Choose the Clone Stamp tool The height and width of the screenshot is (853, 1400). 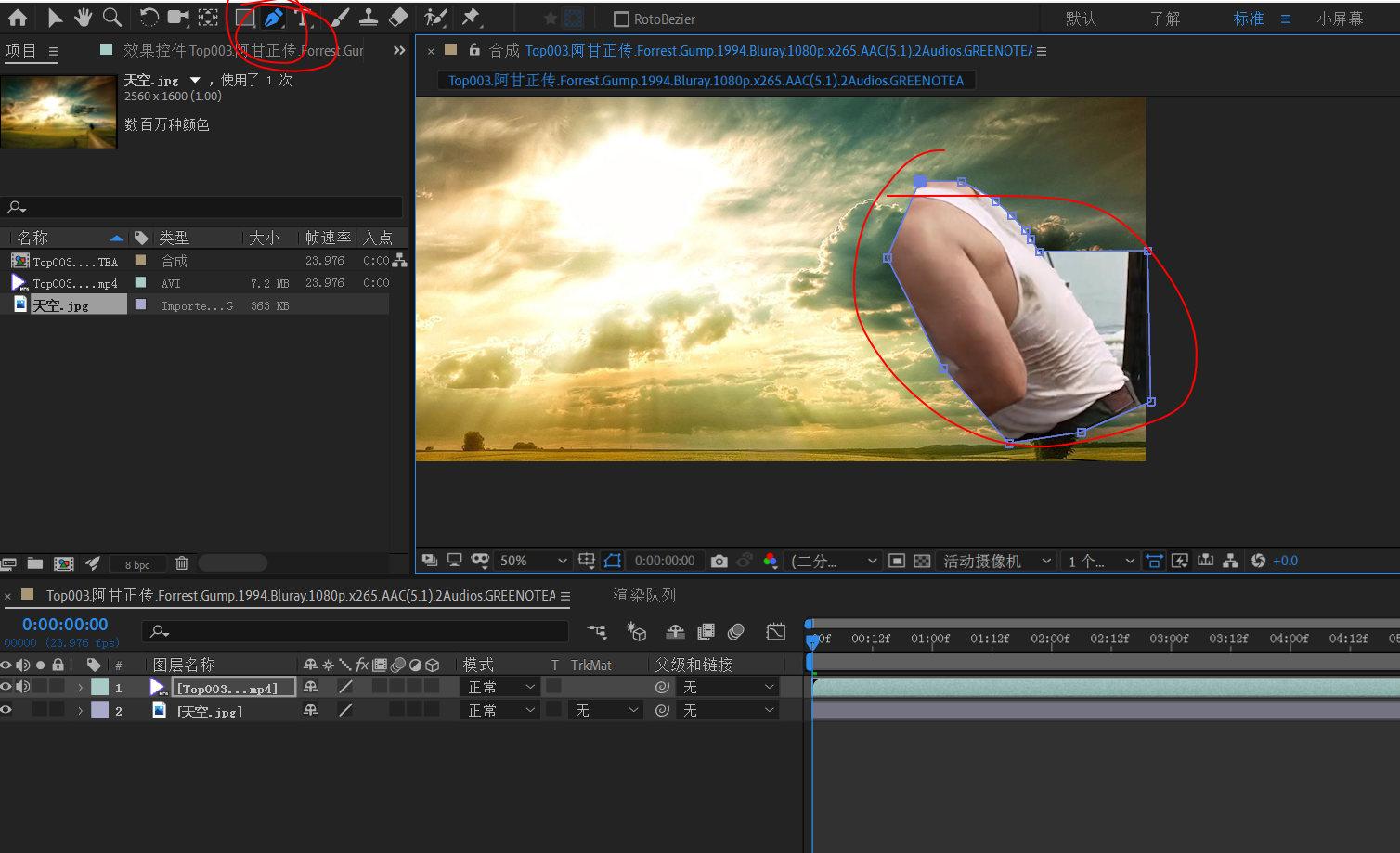[x=369, y=18]
